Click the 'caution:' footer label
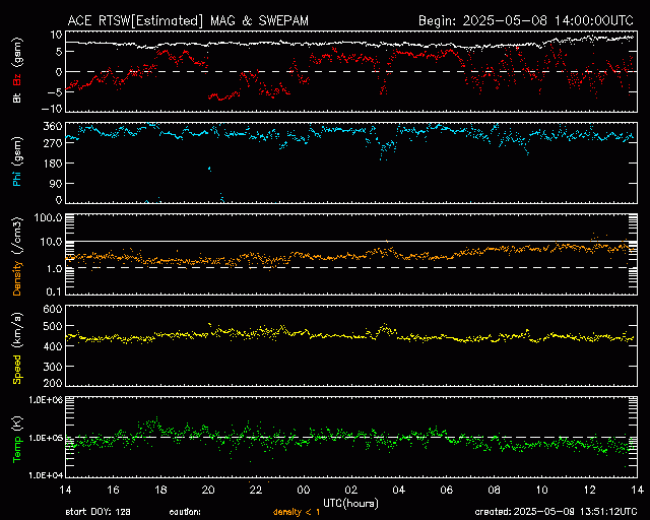Screen dimensions: 650x520 [185, 513]
